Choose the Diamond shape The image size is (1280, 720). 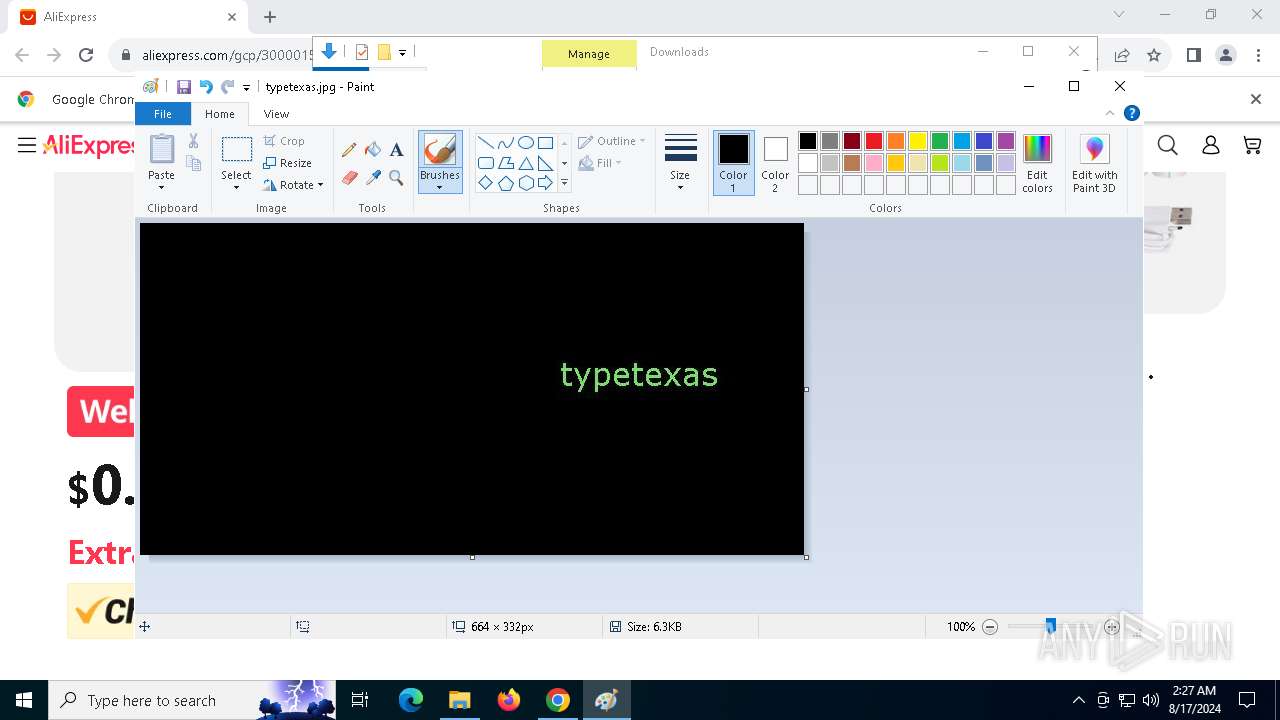point(485,183)
